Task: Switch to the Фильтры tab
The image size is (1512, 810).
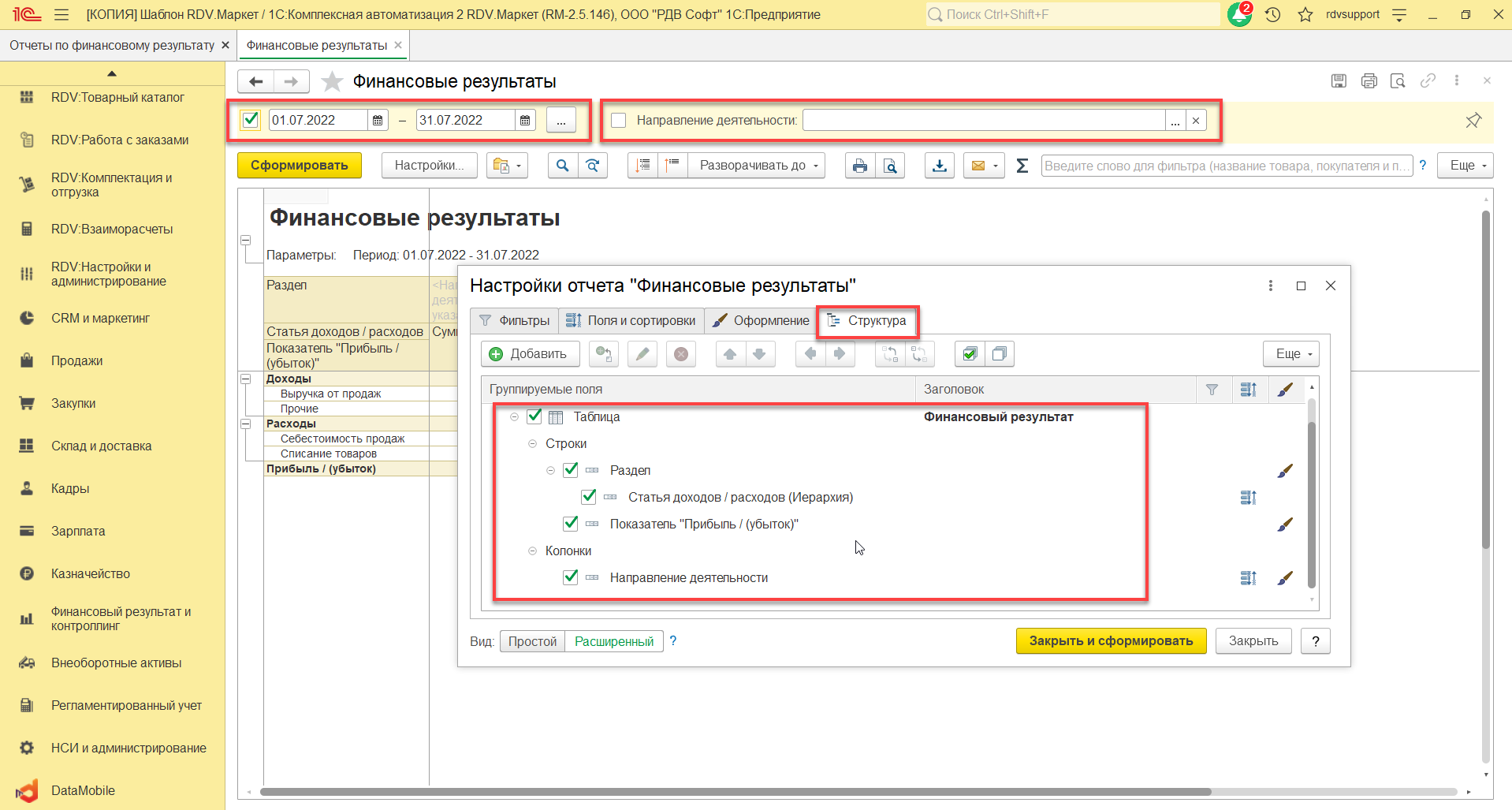Action: point(515,321)
